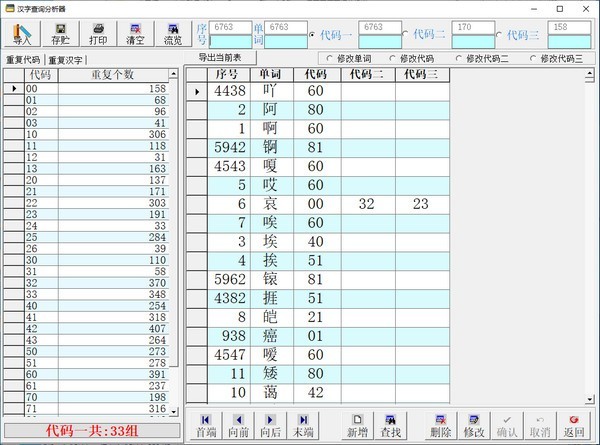Click 代码三 cell showing 23
Screen dimensions: 600x445
coord(422,204)
